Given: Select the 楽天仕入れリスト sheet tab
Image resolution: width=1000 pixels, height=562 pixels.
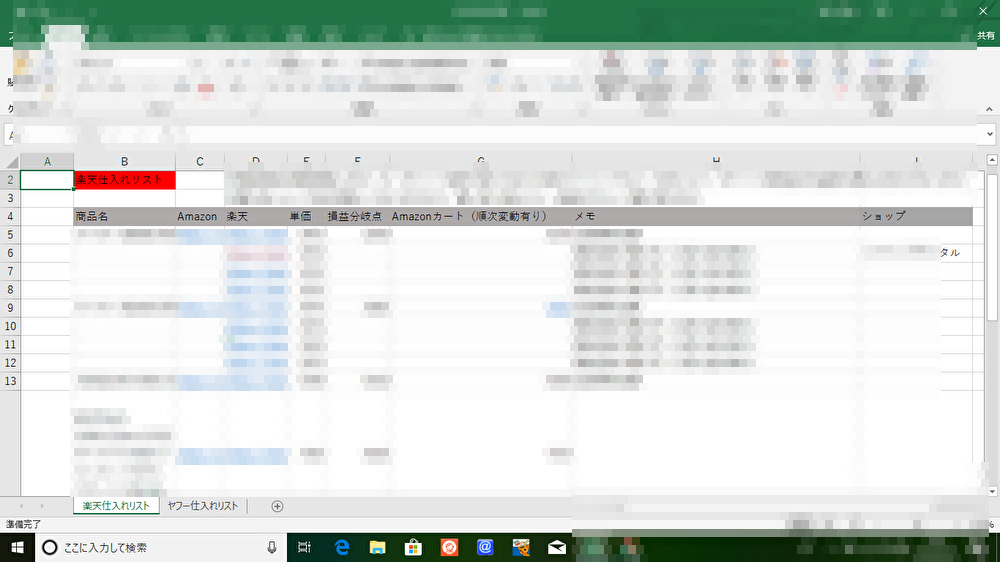Looking at the screenshot, I should point(116,506).
